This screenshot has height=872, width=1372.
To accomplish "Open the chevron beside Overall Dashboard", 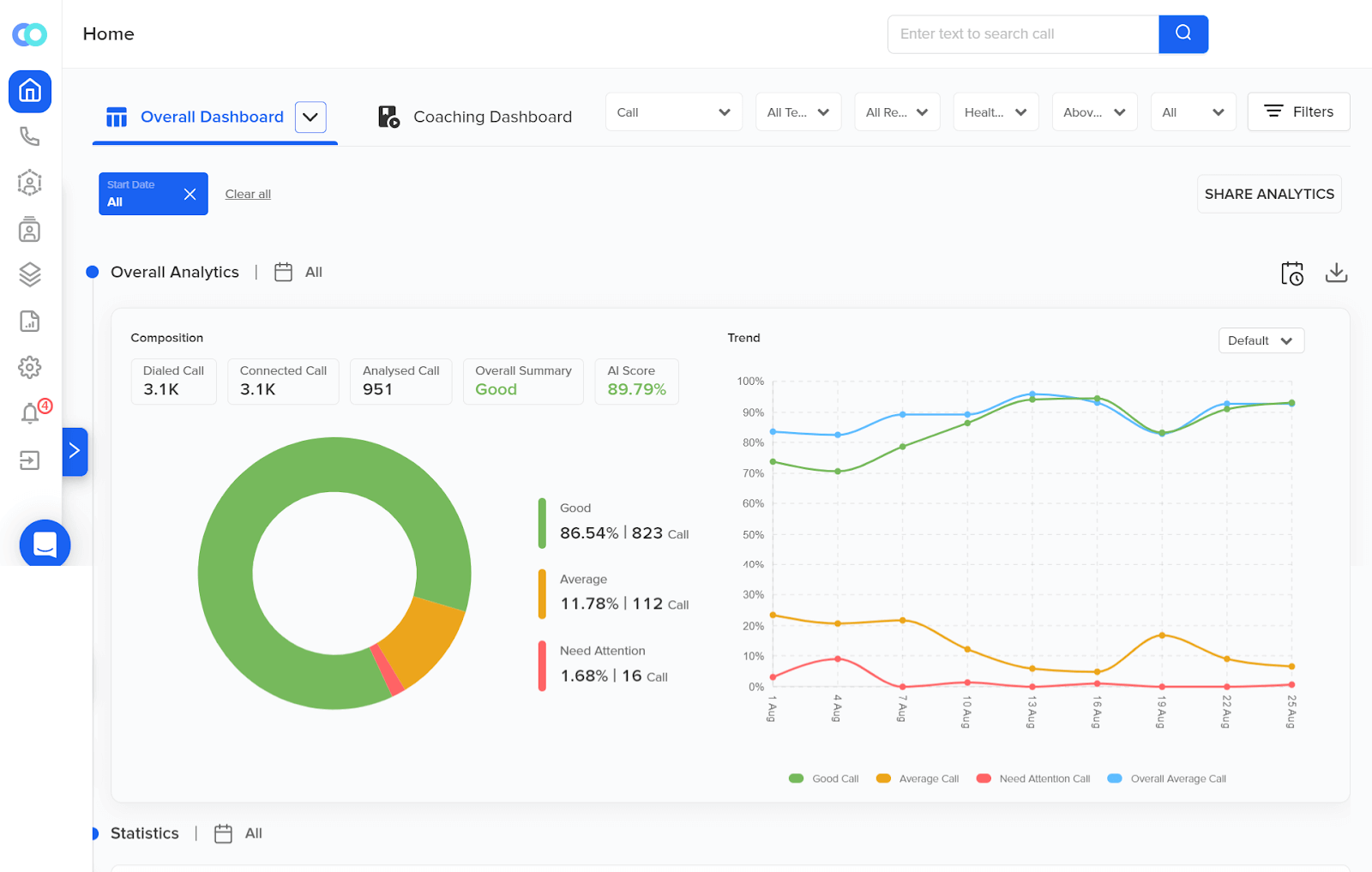I will click(310, 117).
